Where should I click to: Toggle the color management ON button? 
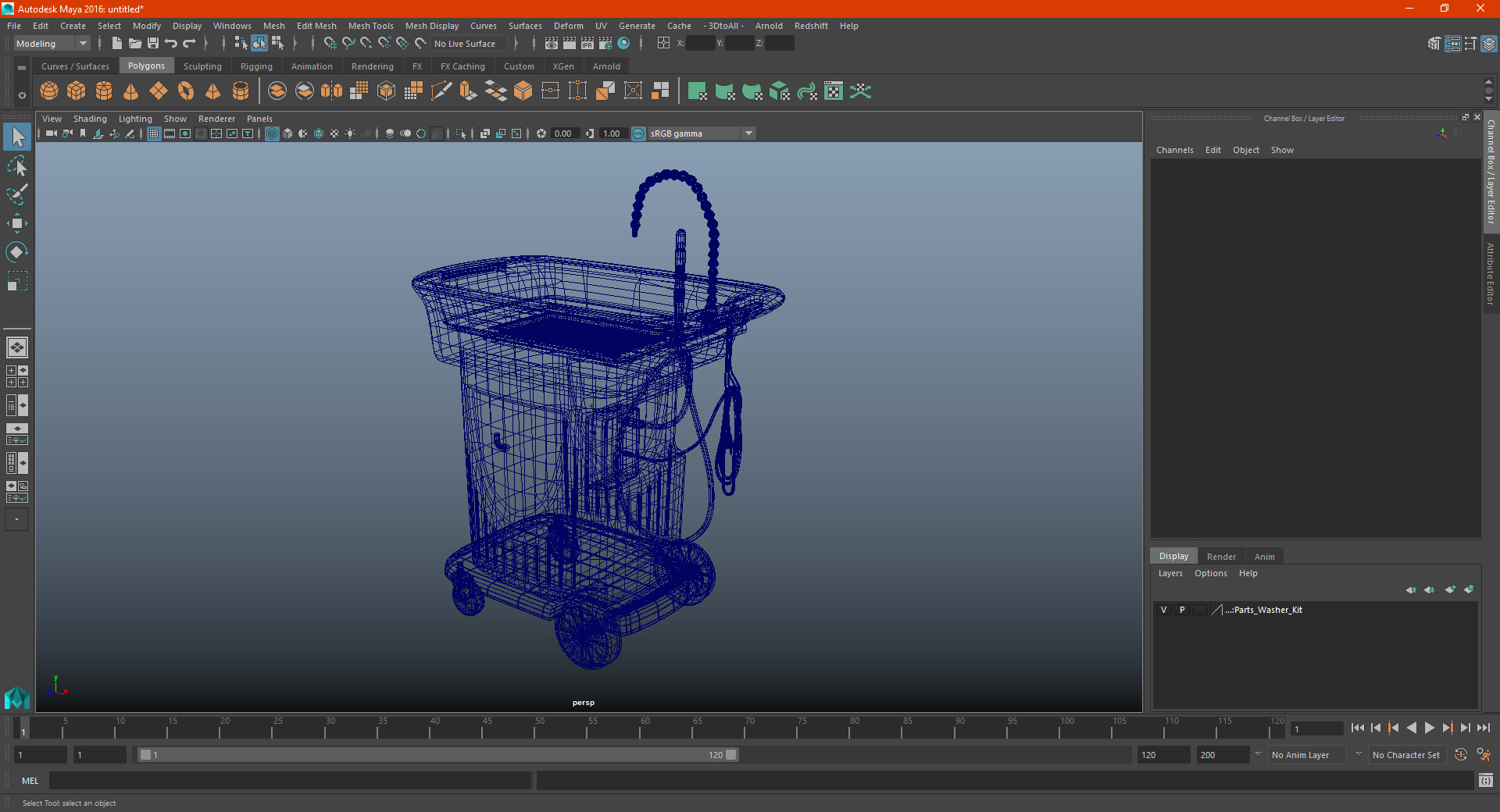coord(638,134)
